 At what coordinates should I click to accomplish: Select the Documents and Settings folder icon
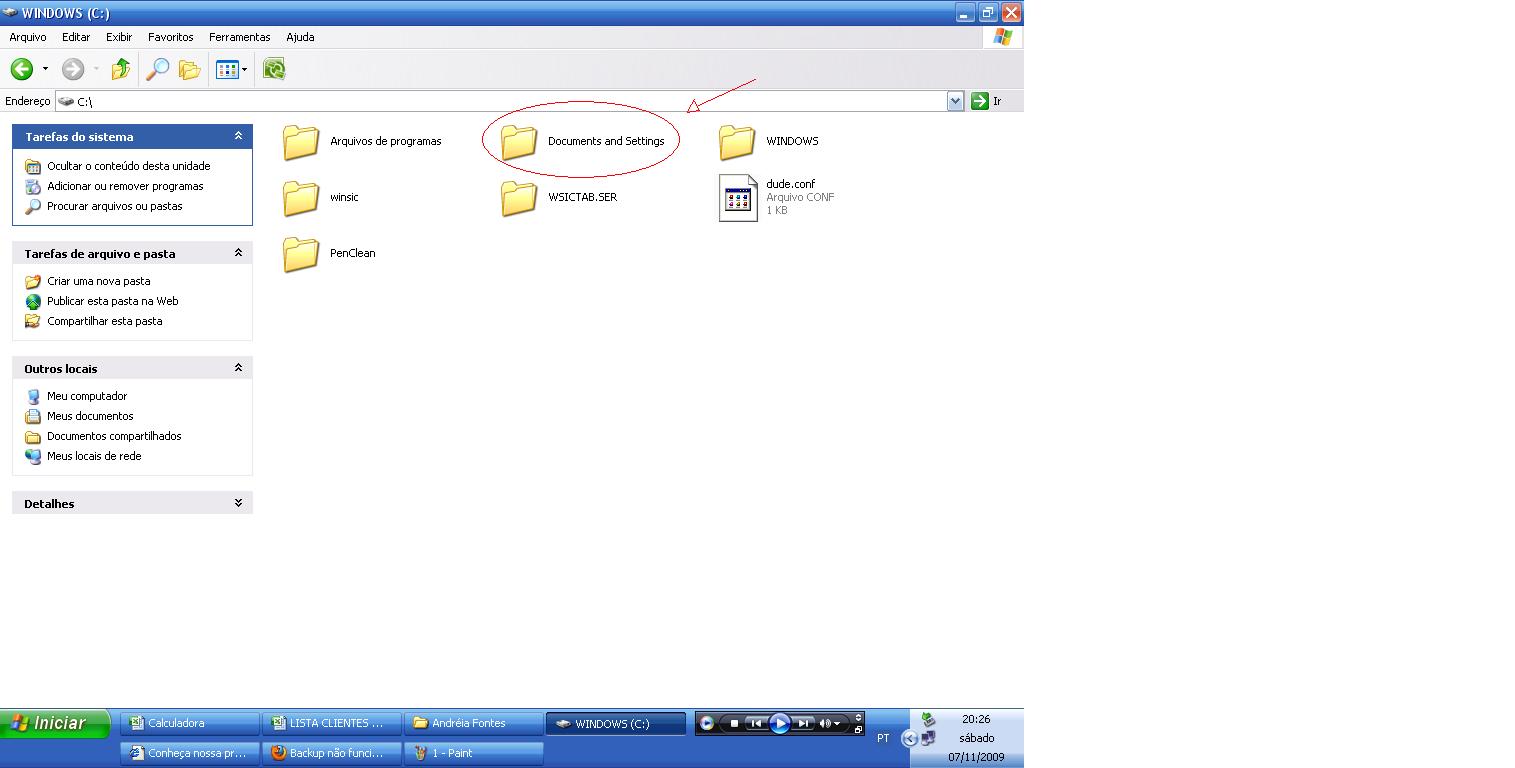pyautogui.click(x=519, y=142)
